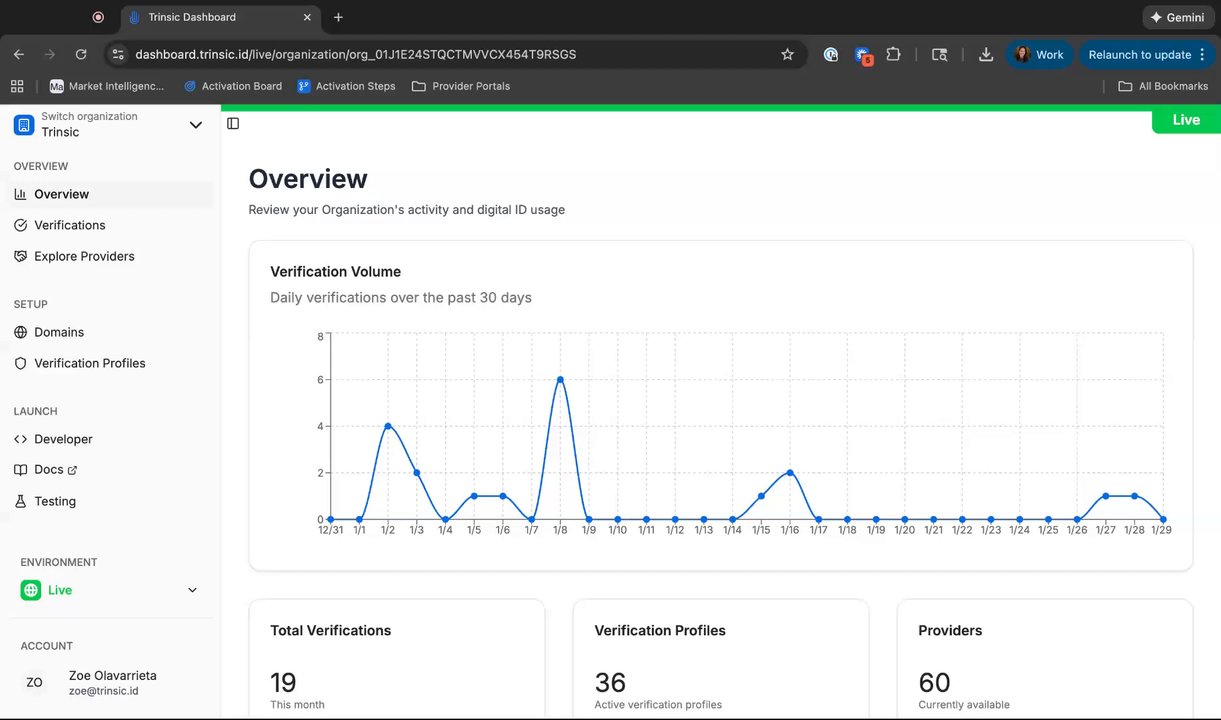The height and width of the screenshot is (720, 1221).
Task: Open the browser Extensions puzzle icon
Action: click(x=894, y=55)
